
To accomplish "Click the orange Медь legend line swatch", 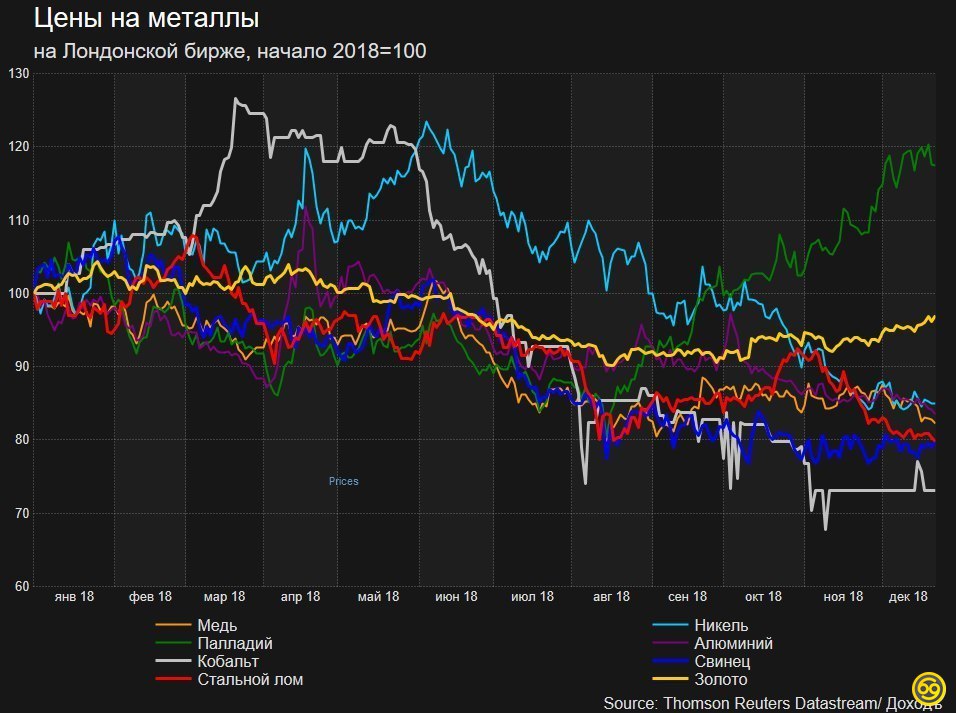I will pyautogui.click(x=173, y=625).
